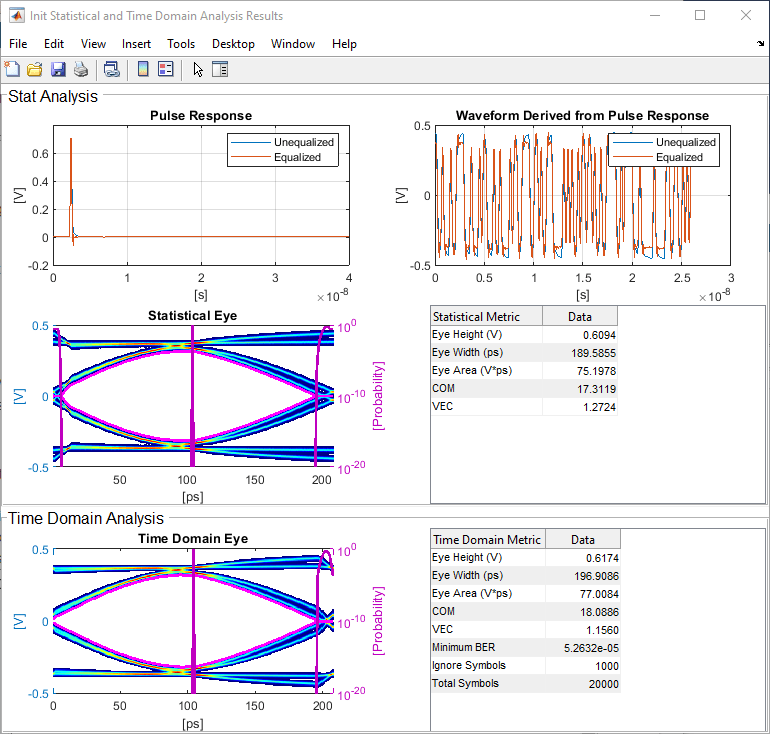Open the Help menu

point(344,44)
